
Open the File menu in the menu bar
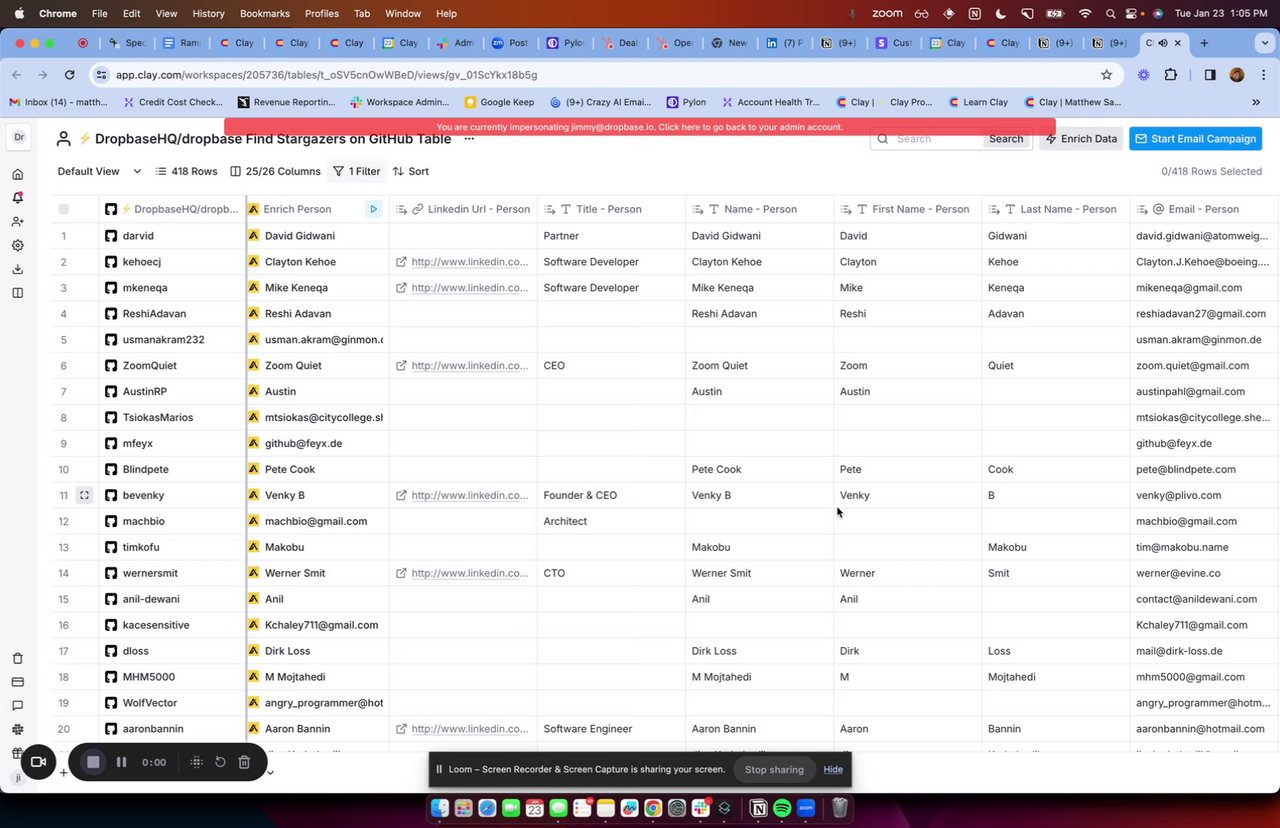(99, 14)
